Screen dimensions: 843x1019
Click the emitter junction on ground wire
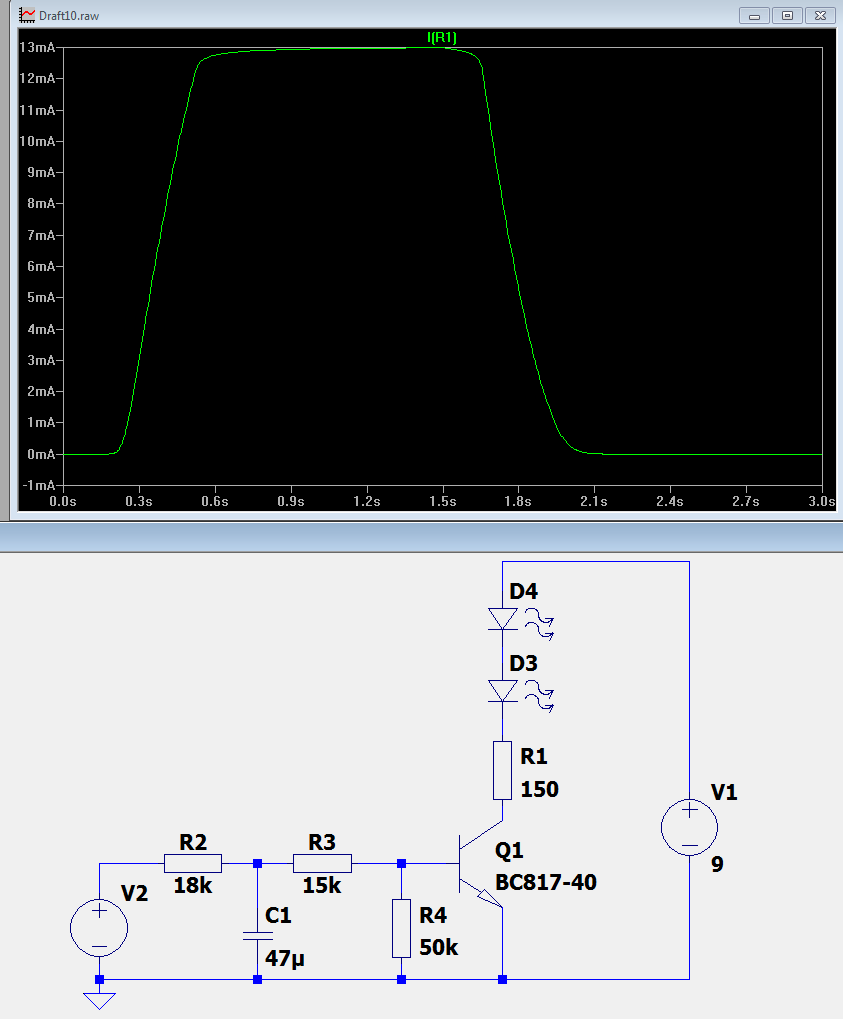point(502,979)
